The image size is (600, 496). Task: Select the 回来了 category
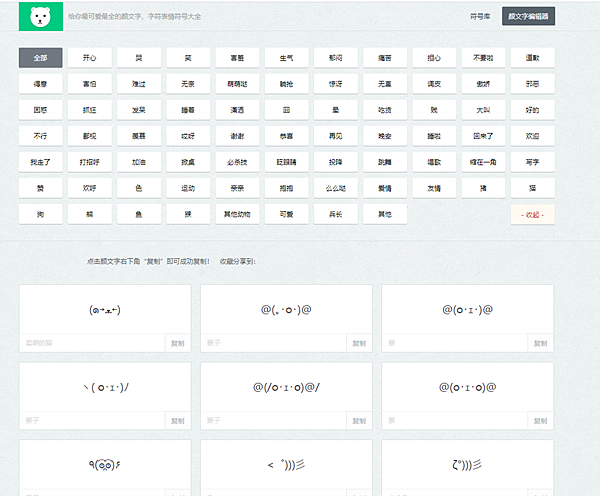coord(483,136)
